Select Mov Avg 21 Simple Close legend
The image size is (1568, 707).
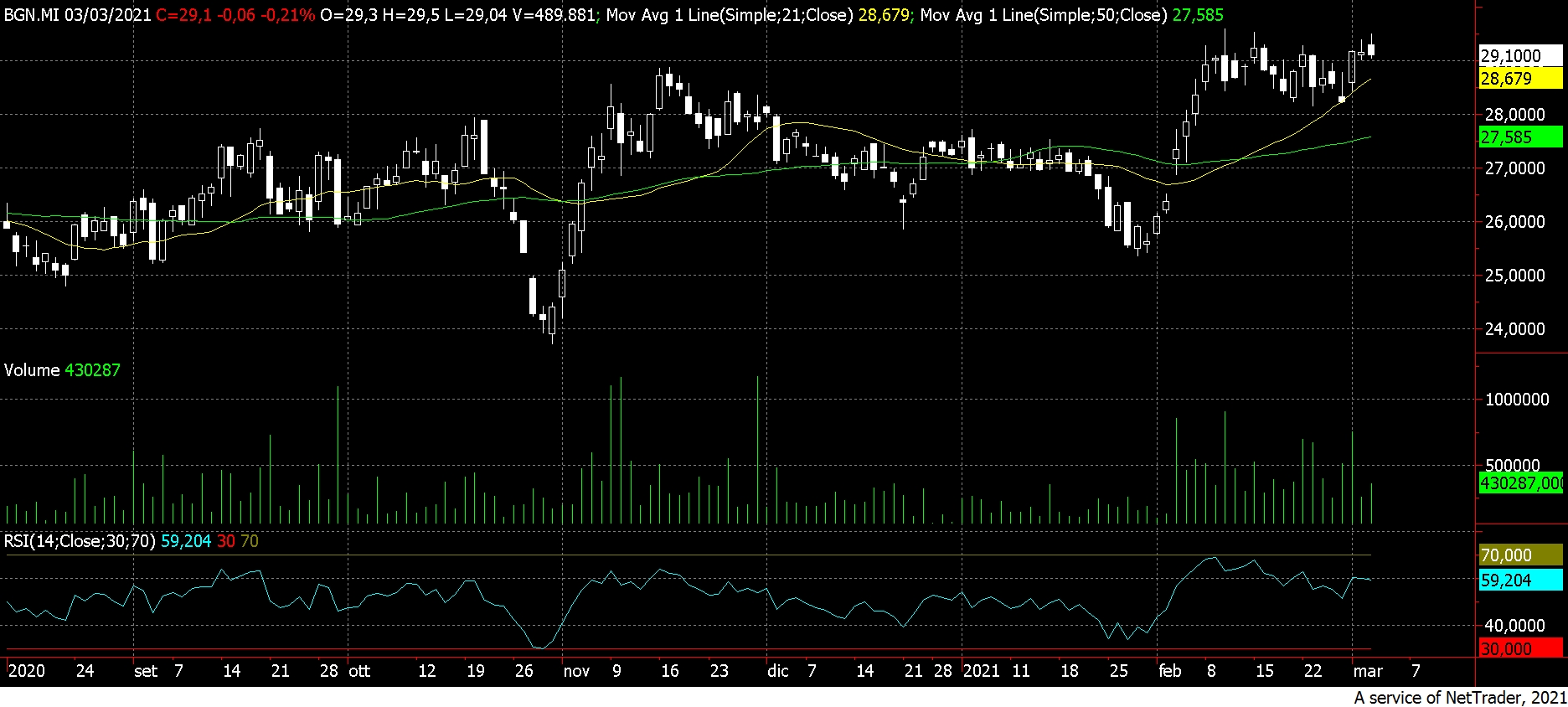(730, 15)
